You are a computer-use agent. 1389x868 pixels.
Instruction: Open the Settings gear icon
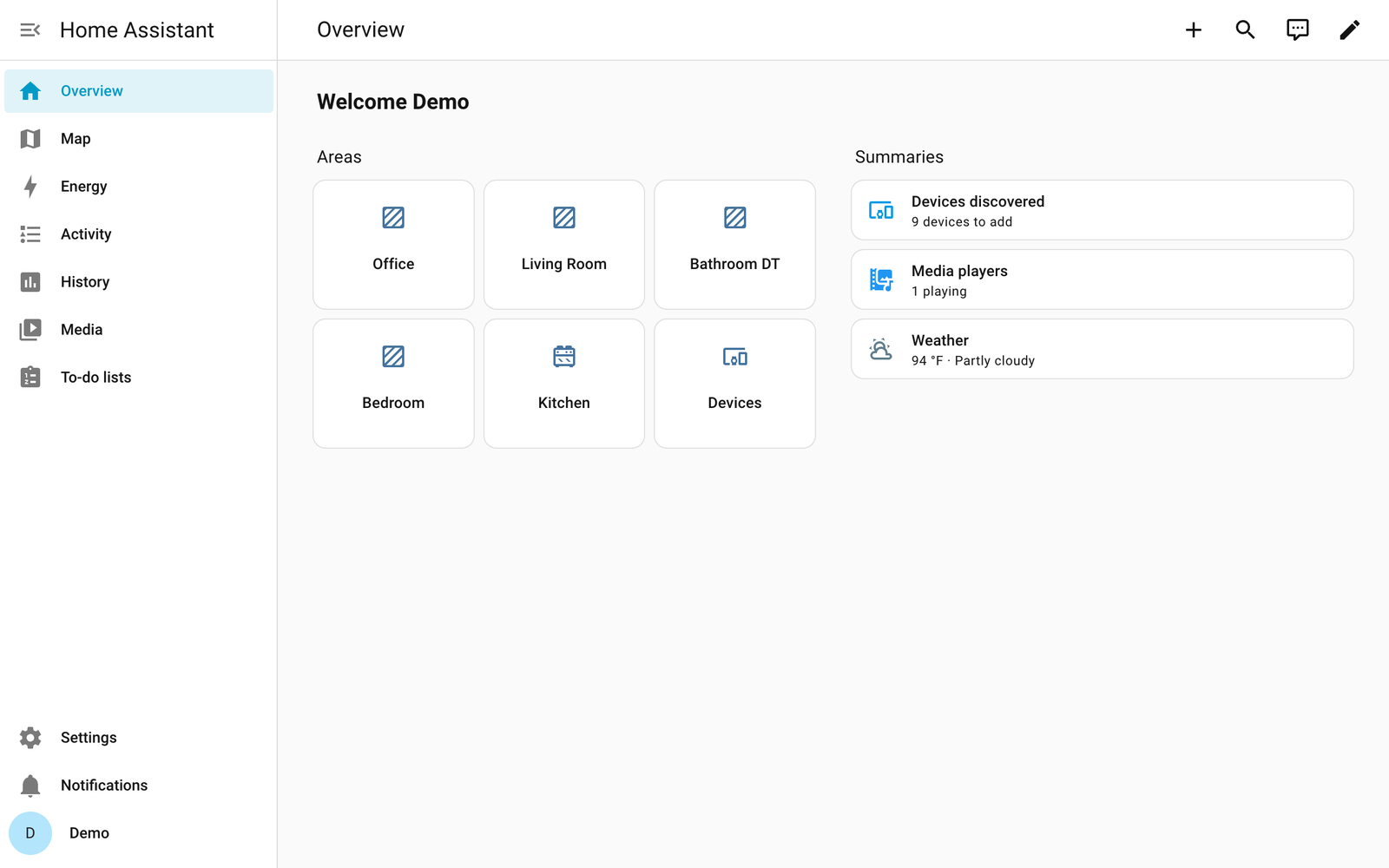[x=30, y=738]
